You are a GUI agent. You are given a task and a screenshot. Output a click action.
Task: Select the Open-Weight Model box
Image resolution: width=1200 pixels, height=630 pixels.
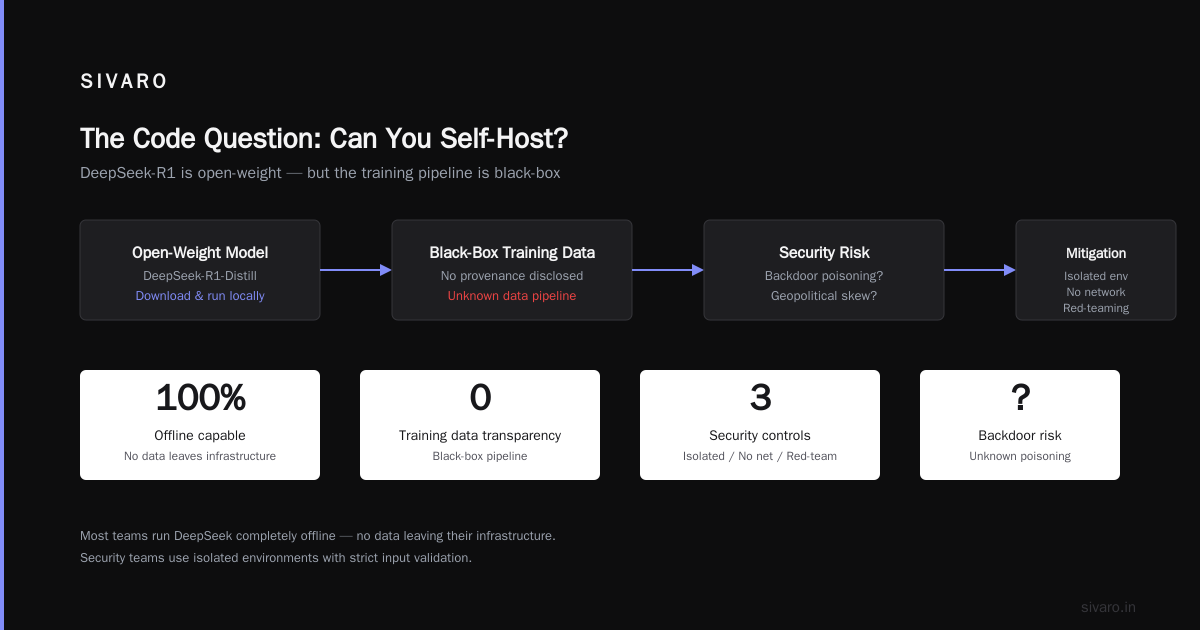tap(200, 270)
